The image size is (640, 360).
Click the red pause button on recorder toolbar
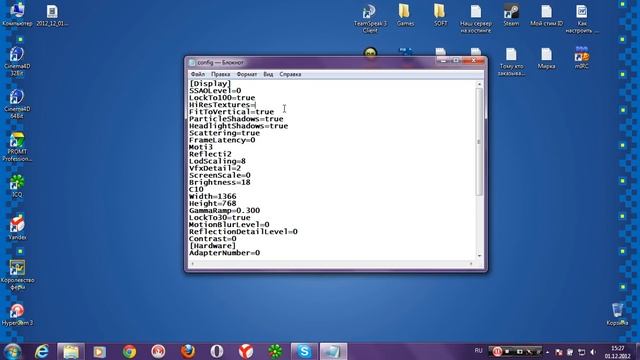[497, 351]
